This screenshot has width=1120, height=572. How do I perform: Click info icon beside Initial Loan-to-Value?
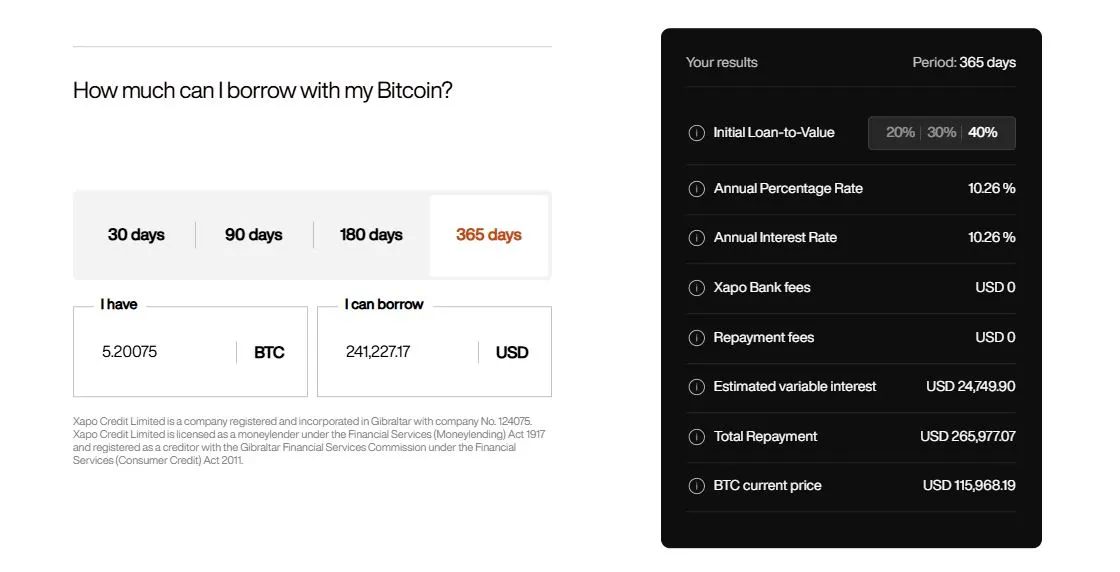697,133
